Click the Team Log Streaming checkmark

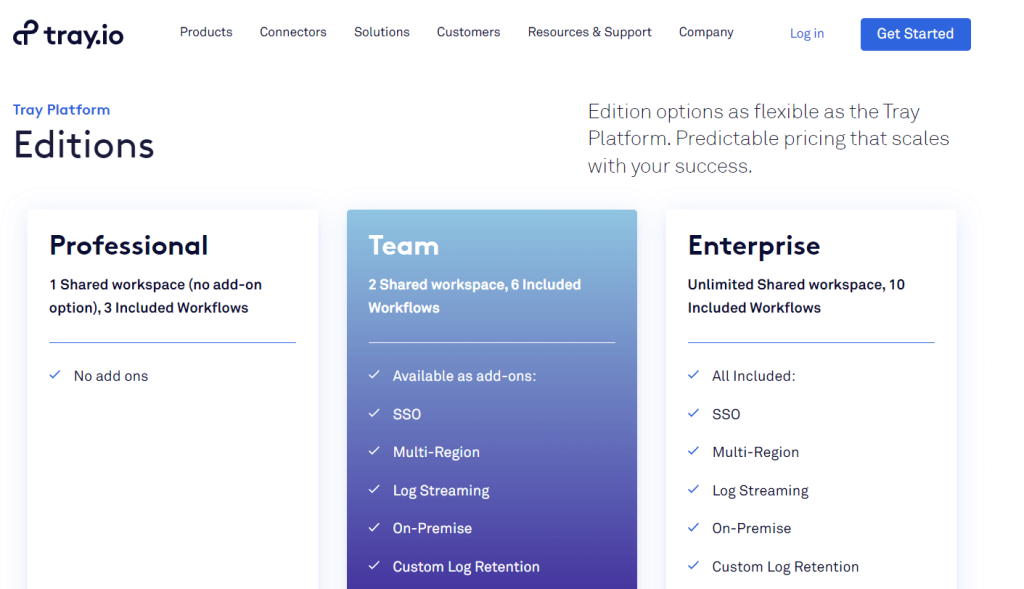click(x=374, y=490)
